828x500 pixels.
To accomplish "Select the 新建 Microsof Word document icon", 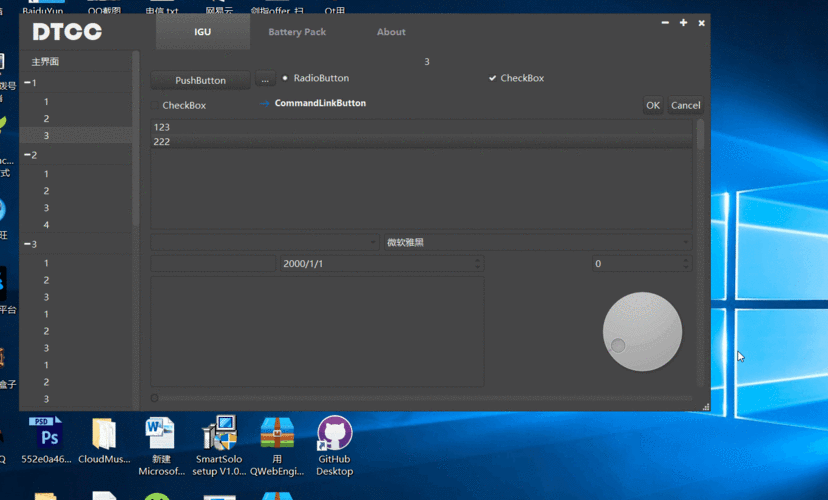I will pos(162,447).
